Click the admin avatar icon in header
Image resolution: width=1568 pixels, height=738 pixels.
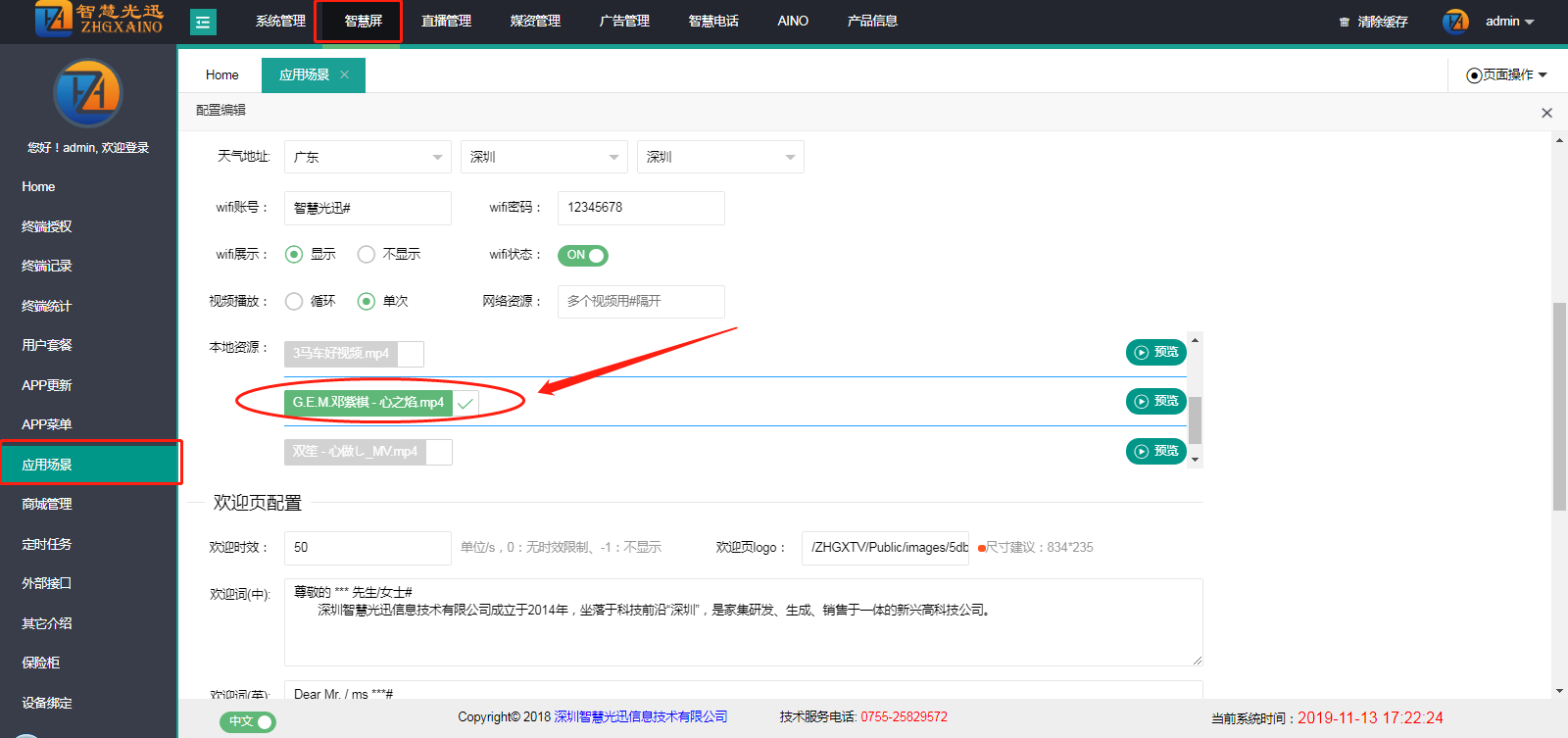point(1455,22)
